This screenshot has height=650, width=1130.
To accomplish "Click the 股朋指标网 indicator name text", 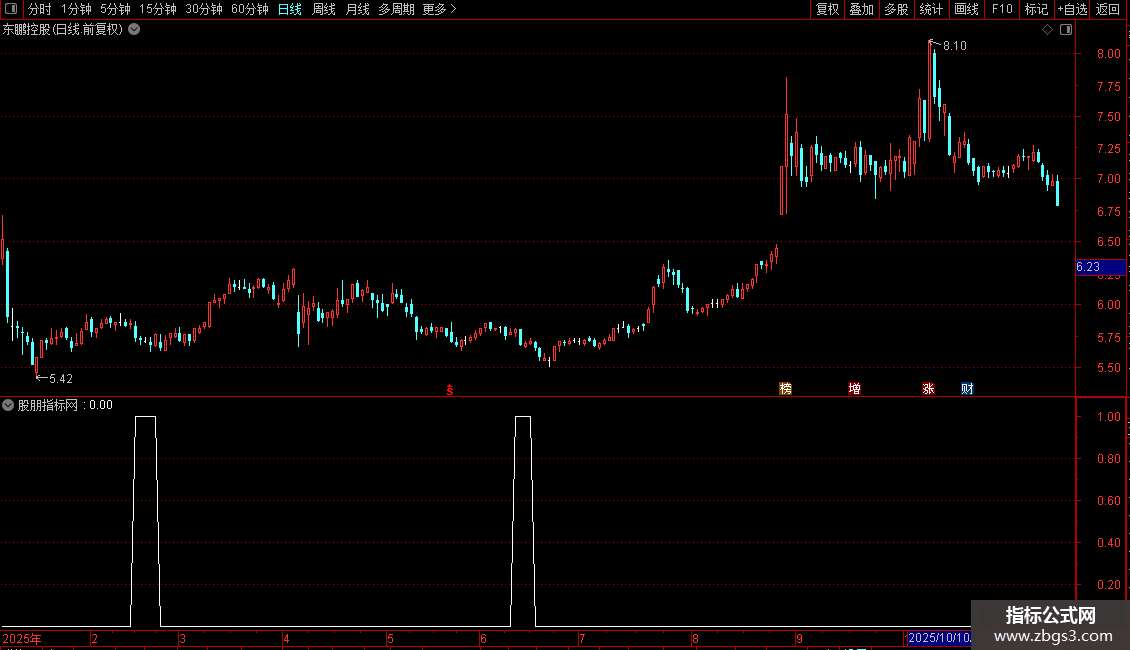I will click(x=48, y=405).
